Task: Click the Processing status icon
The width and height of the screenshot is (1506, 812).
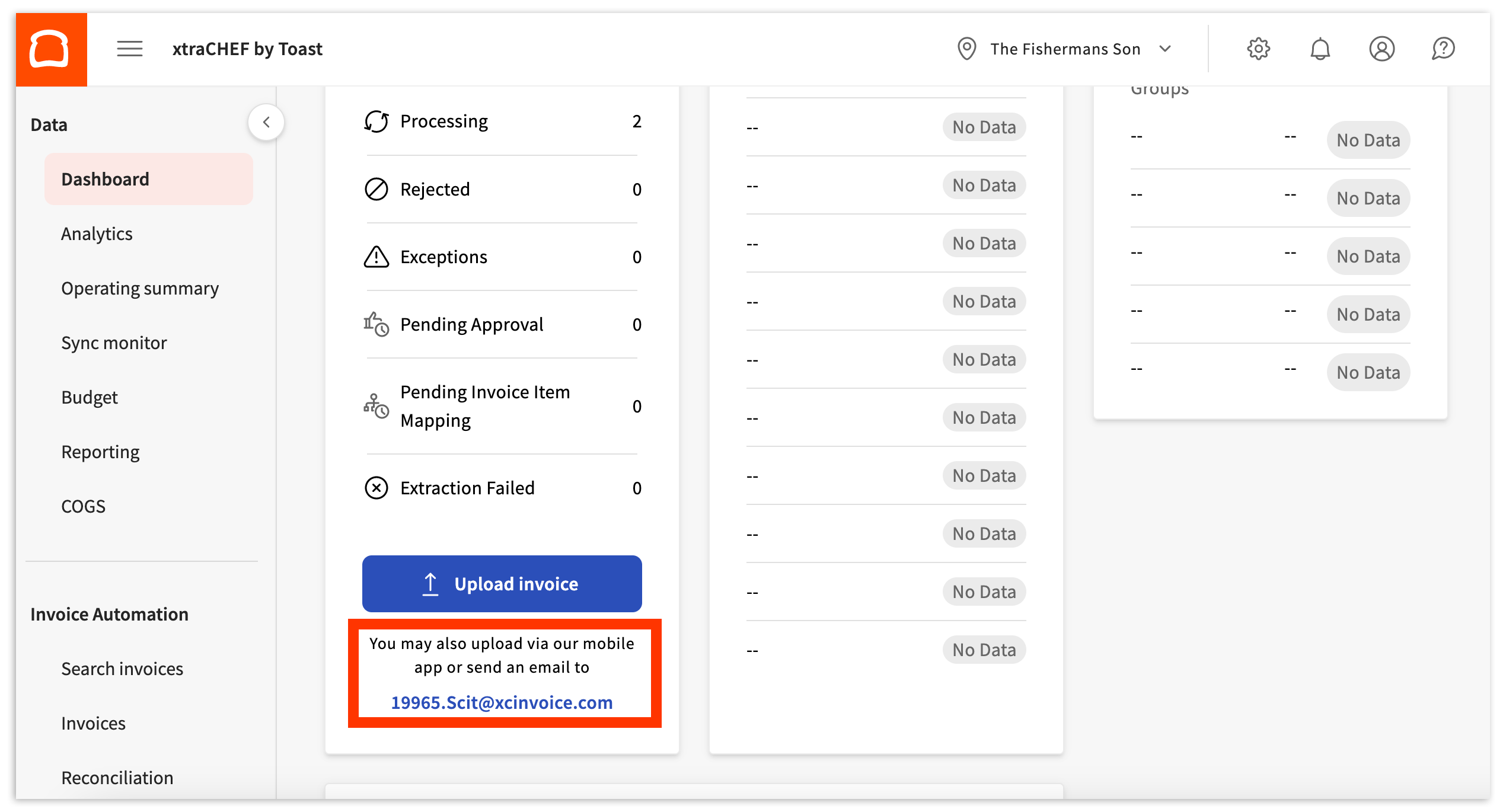Action: [376, 122]
